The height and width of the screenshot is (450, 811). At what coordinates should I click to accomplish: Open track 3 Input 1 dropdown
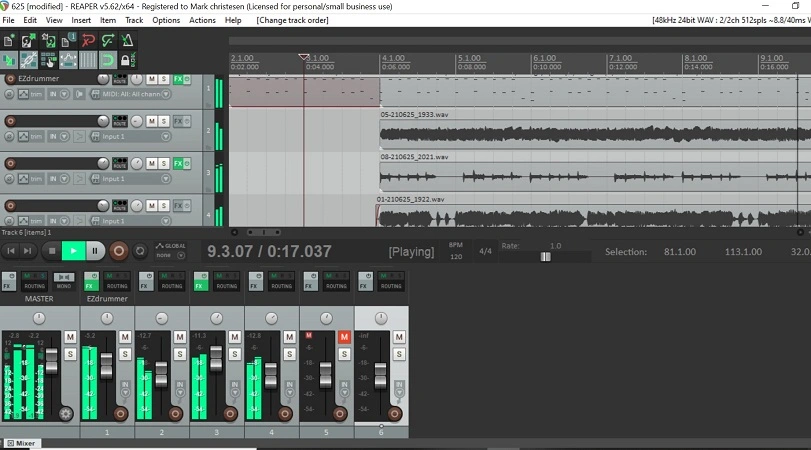click(166, 179)
